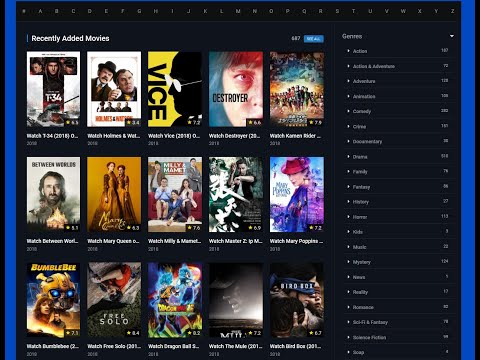Click the 'Watch Free Solo' title link

click(x=114, y=346)
